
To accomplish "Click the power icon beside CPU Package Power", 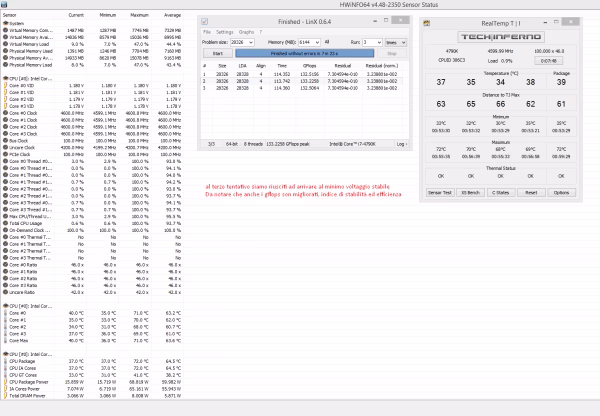I will (x=5, y=382).
